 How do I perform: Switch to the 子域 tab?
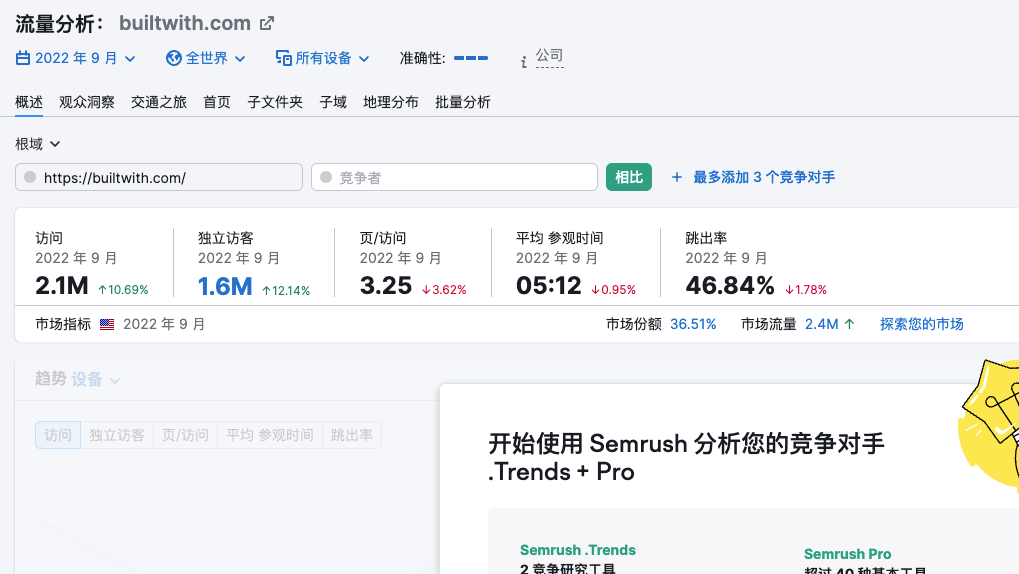[333, 102]
